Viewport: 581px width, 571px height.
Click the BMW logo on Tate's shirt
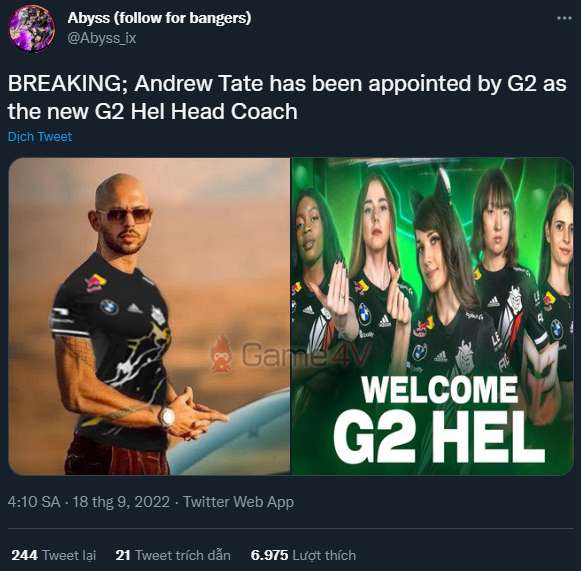[x=109, y=307]
